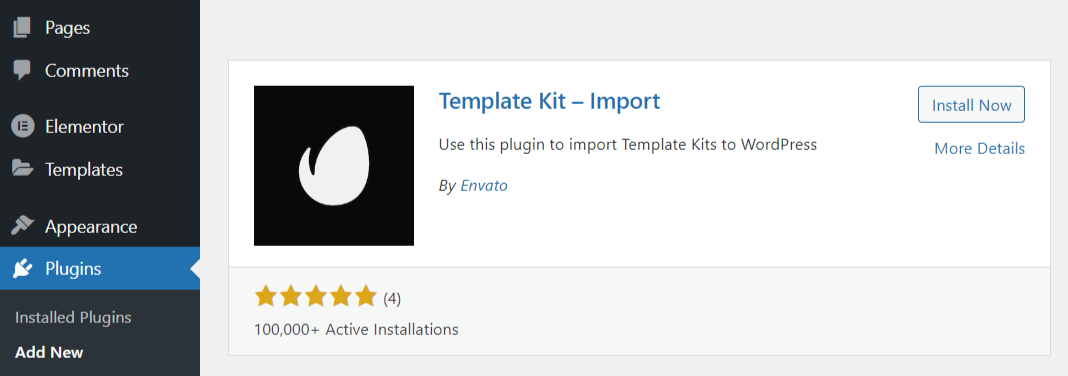The width and height of the screenshot is (1068, 376).
Task: Click the Install Now button
Action: (971, 105)
